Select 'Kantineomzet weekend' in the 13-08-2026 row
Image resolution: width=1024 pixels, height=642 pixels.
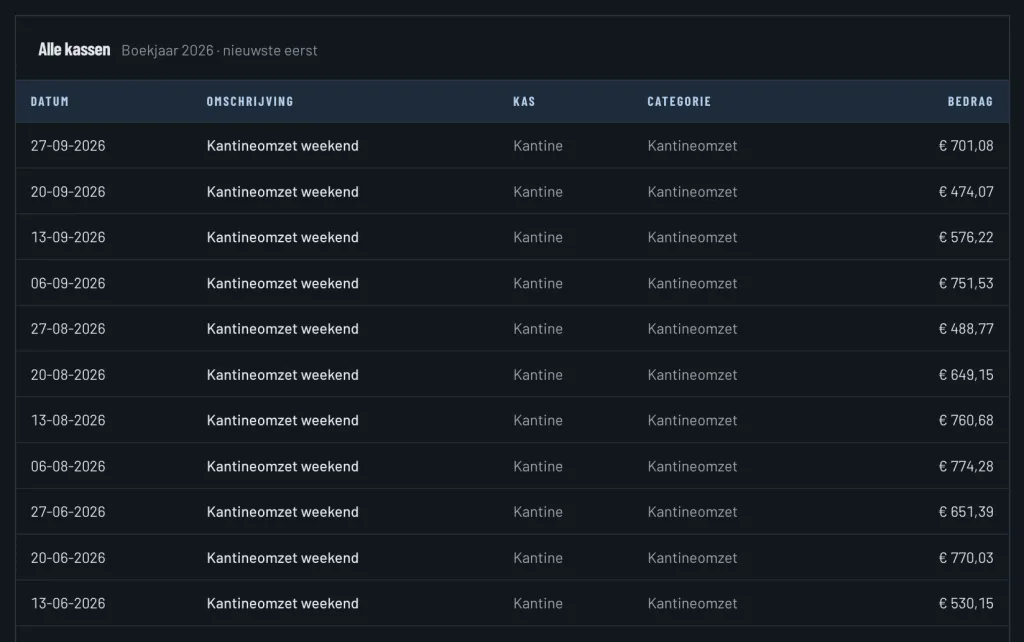click(283, 420)
